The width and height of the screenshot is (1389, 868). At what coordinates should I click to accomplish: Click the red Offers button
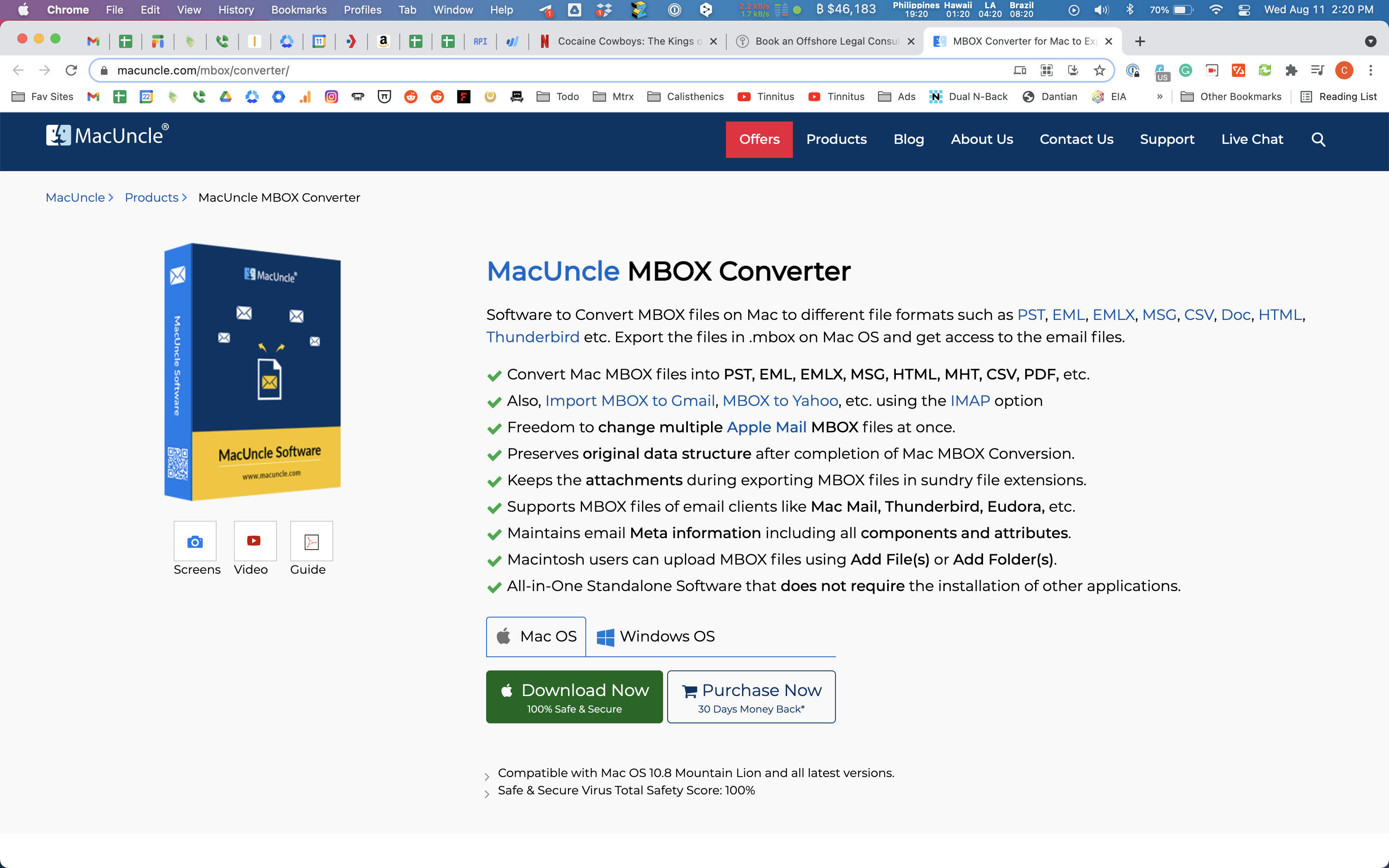click(759, 140)
